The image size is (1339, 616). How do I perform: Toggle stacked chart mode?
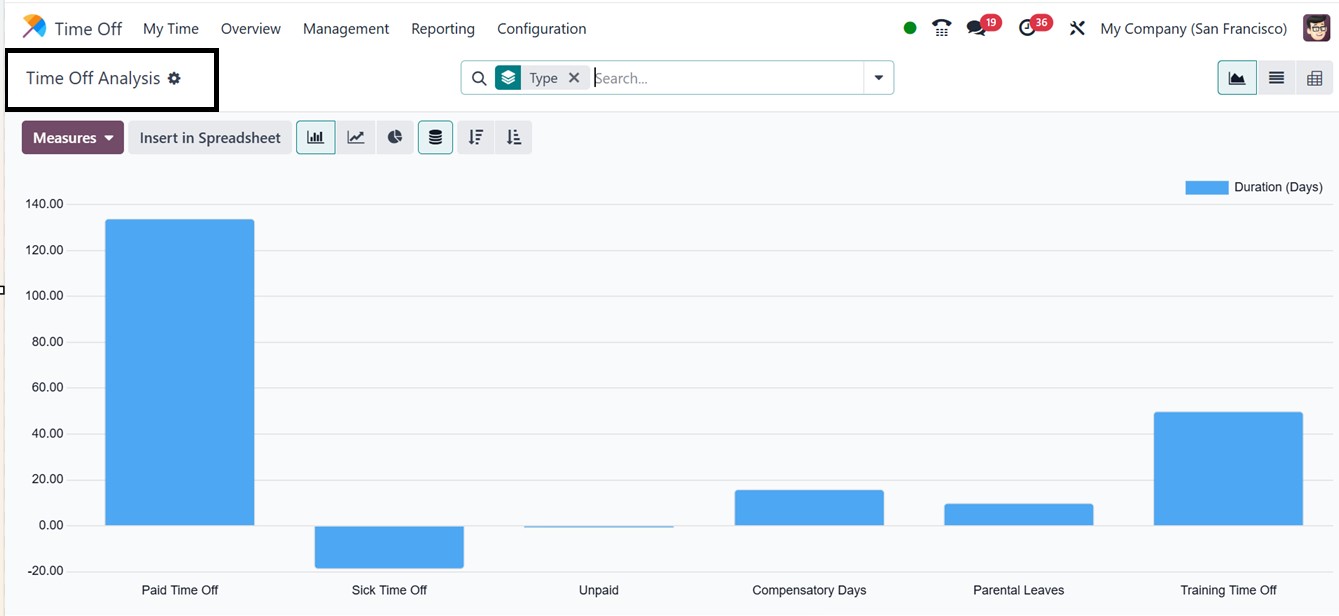click(x=435, y=138)
